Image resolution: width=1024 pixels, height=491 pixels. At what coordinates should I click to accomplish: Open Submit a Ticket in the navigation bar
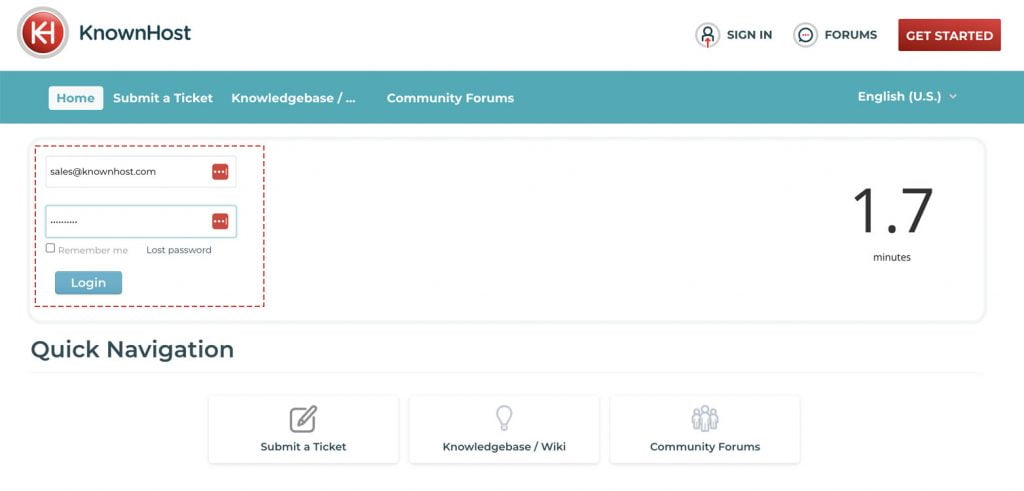click(163, 98)
